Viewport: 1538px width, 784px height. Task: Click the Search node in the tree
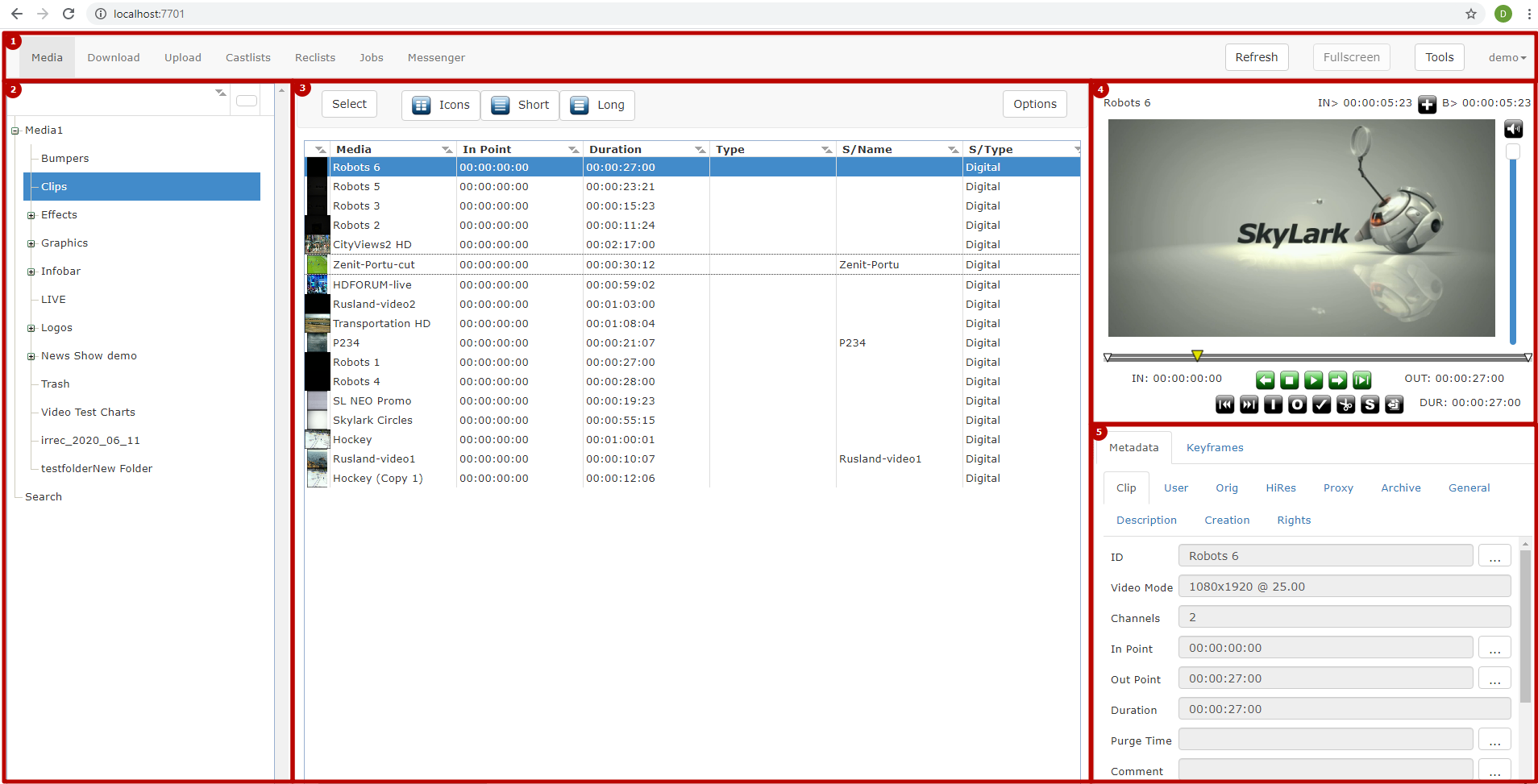click(x=44, y=497)
